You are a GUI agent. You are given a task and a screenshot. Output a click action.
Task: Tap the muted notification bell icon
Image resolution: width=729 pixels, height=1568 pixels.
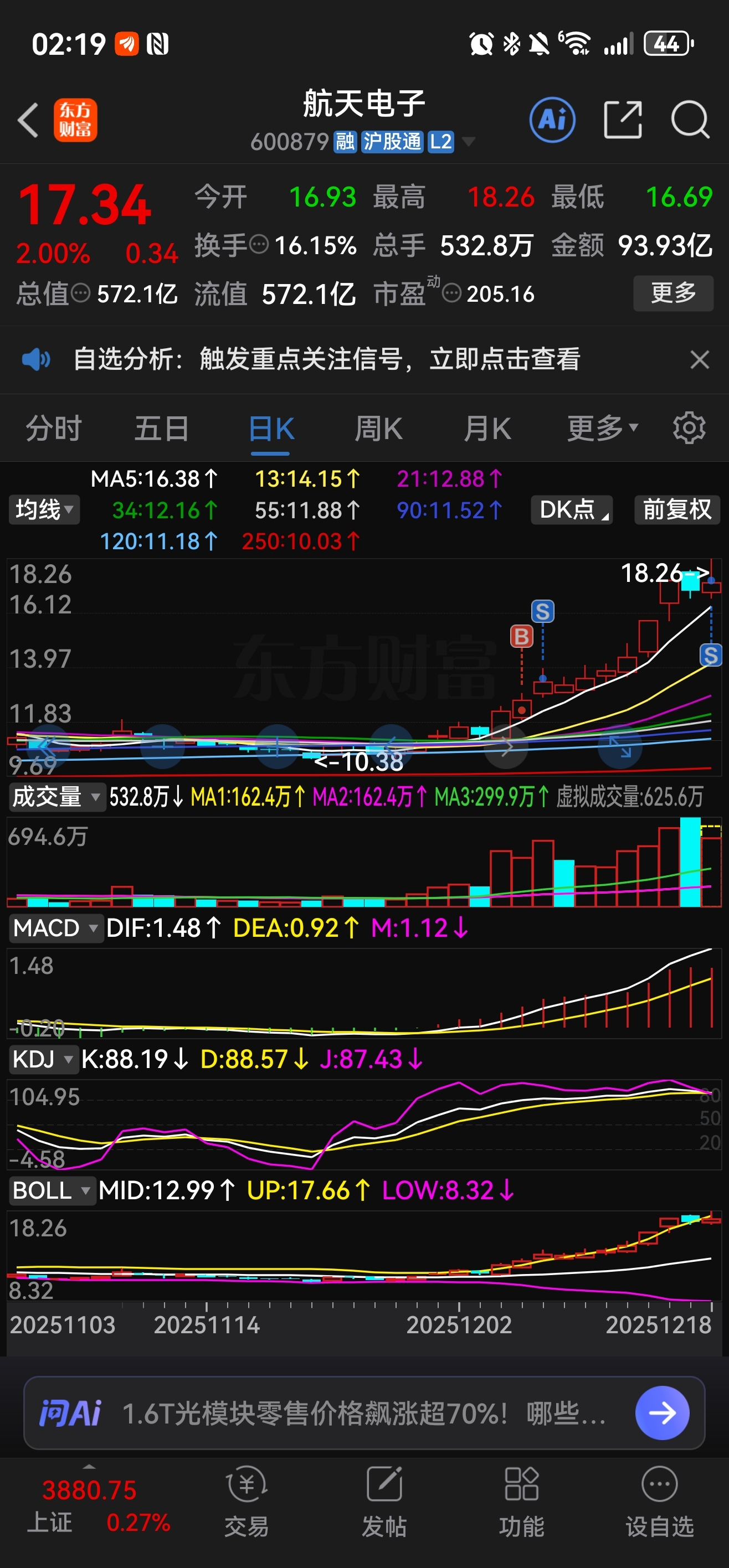539,44
